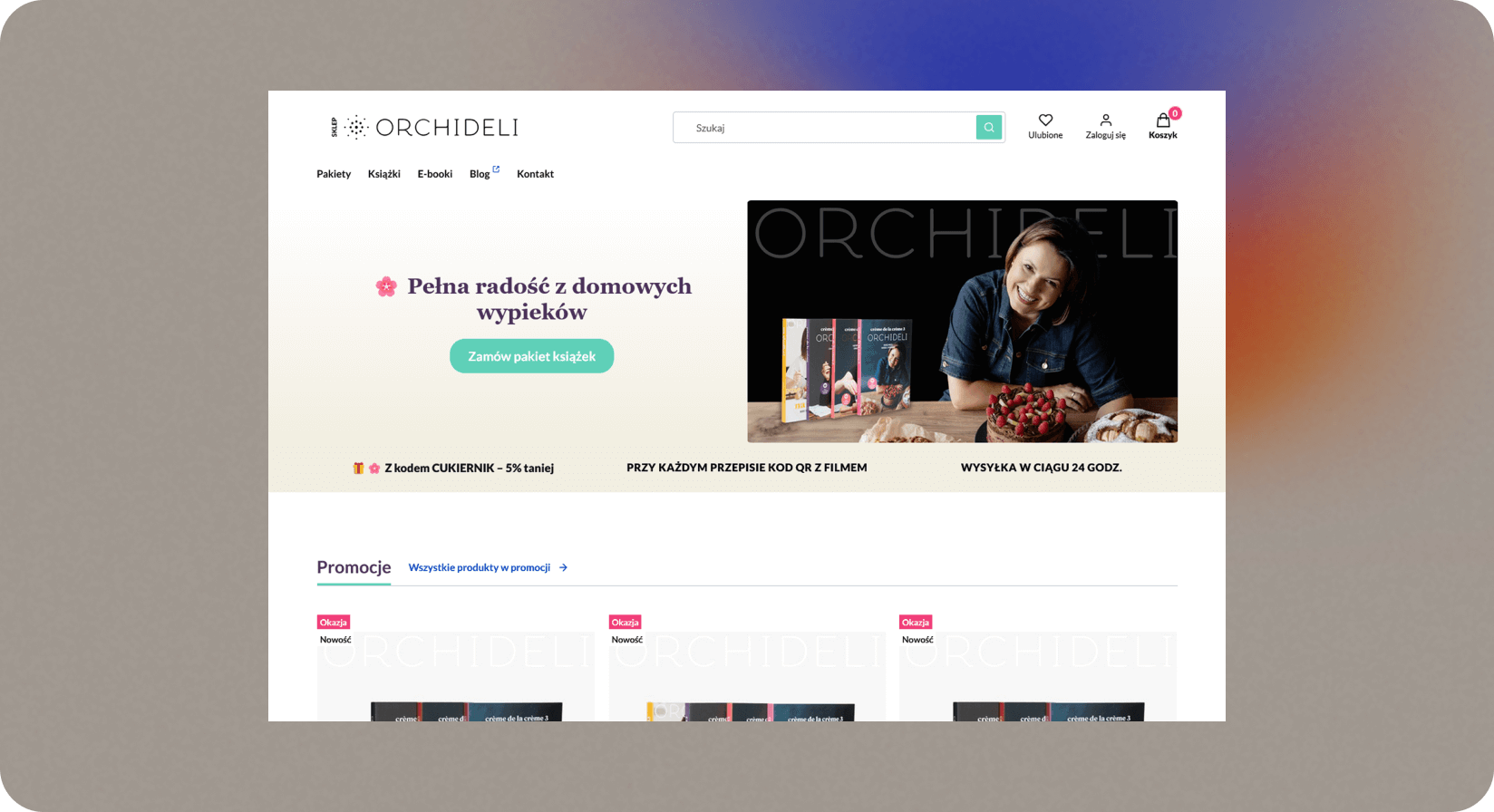Viewport: 1494px width, 812px height.
Task: Click the Zamów pakiet książek button
Action: point(532,356)
